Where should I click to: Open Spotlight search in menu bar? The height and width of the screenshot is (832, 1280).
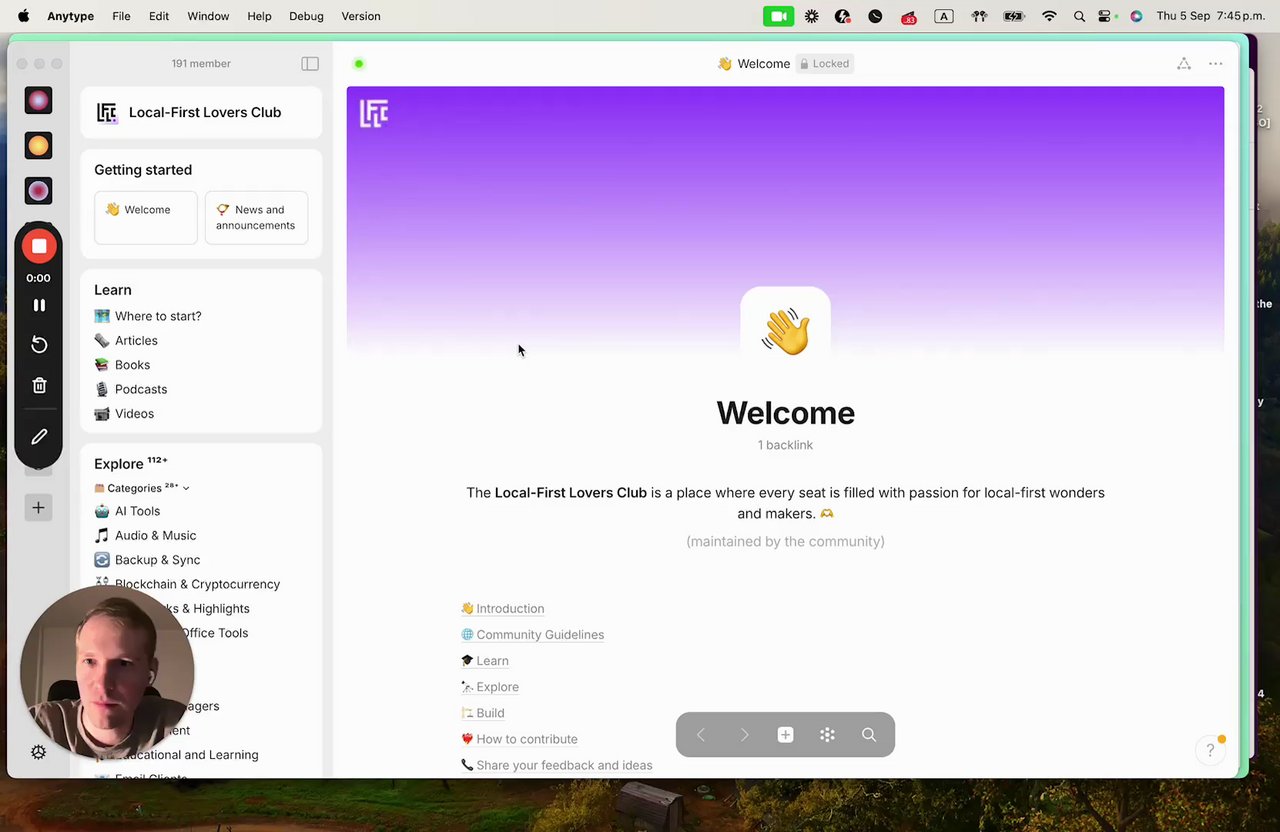pos(1079,16)
